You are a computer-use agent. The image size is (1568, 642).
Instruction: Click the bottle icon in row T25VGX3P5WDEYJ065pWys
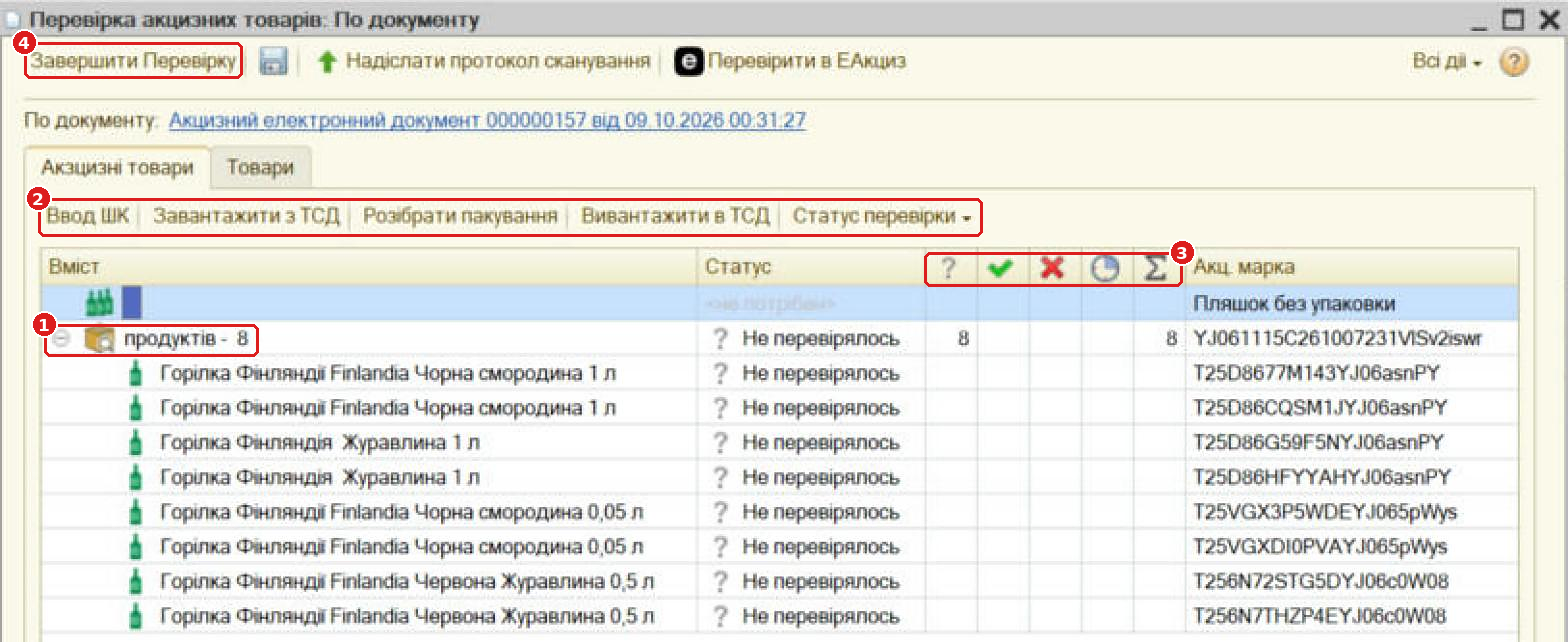(137, 512)
